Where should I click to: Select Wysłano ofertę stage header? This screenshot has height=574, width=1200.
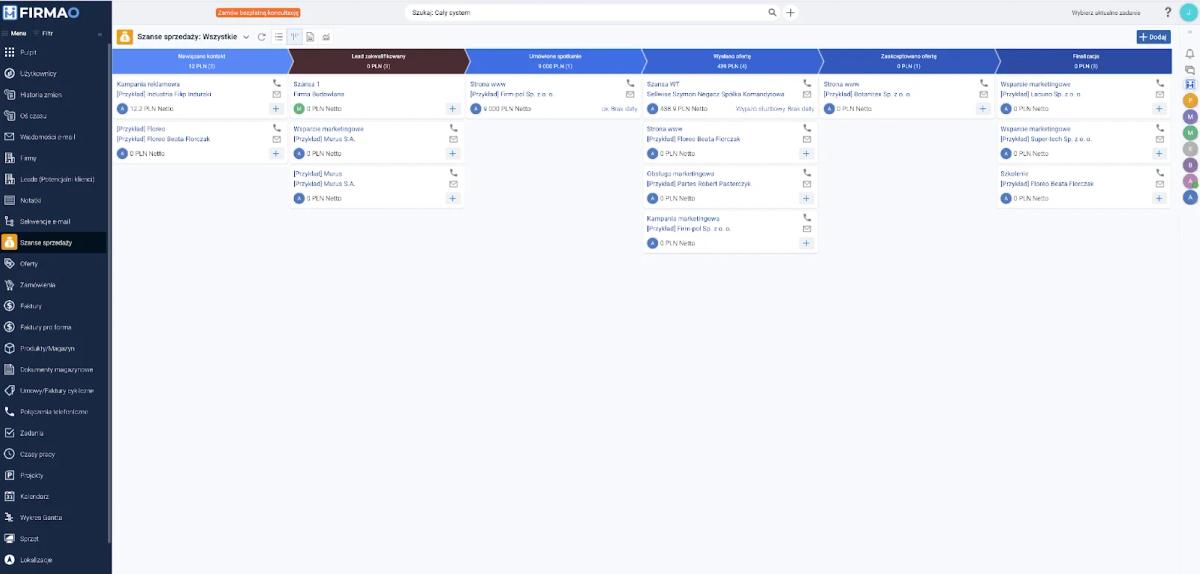point(731,61)
